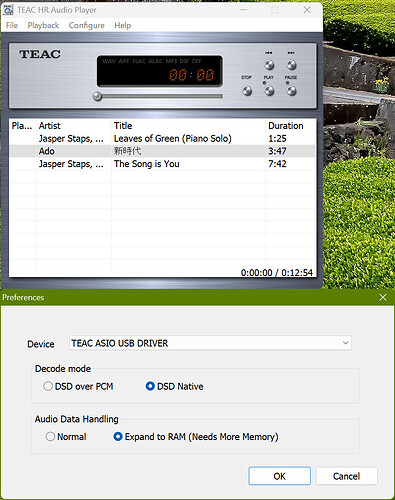The height and width of the screenshot is (500, 395).
Task: Click the 1:25 duration cell
Action: (x=277, y=138)
